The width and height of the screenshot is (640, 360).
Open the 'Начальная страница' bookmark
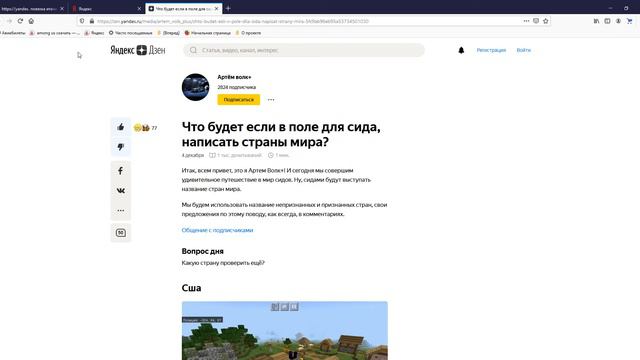tap(208, 33)
